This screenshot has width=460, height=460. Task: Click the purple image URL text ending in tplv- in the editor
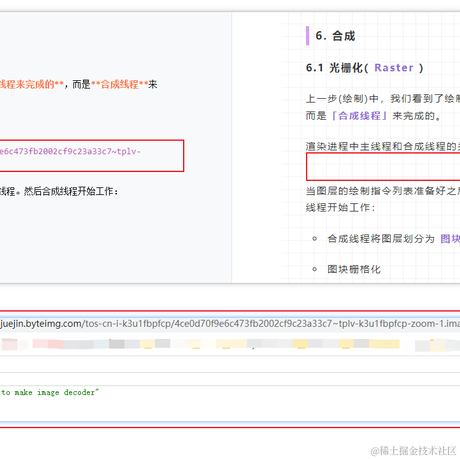tap(70, 151)
